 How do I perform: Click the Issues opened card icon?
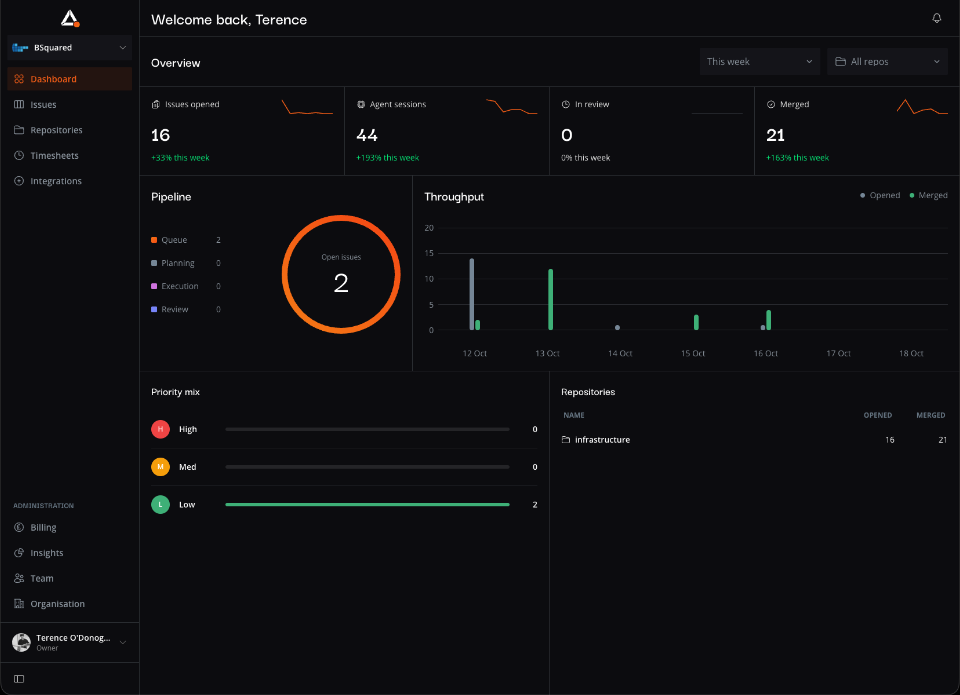coord(156,104)
